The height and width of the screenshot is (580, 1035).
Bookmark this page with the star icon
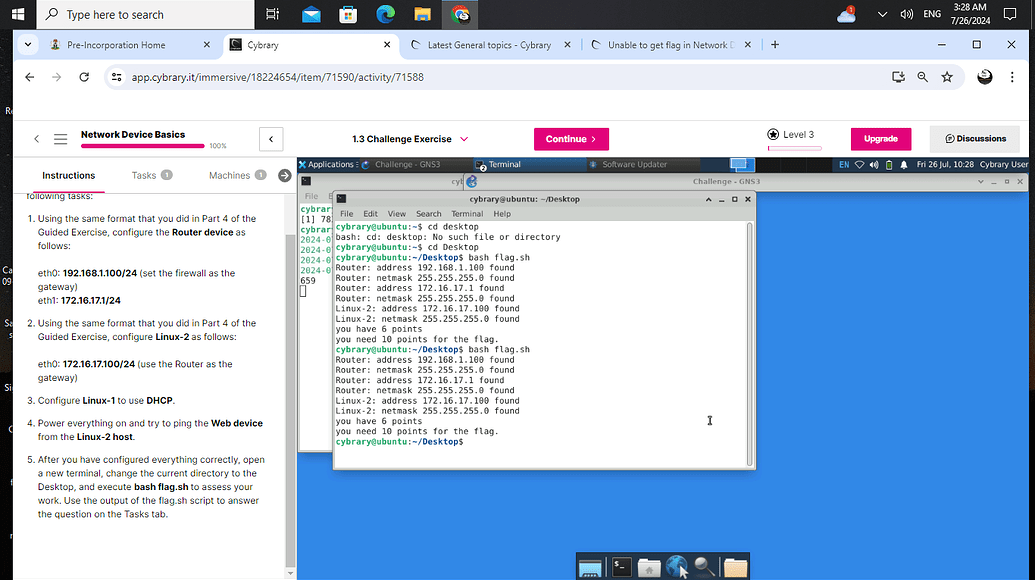point(946,77)
